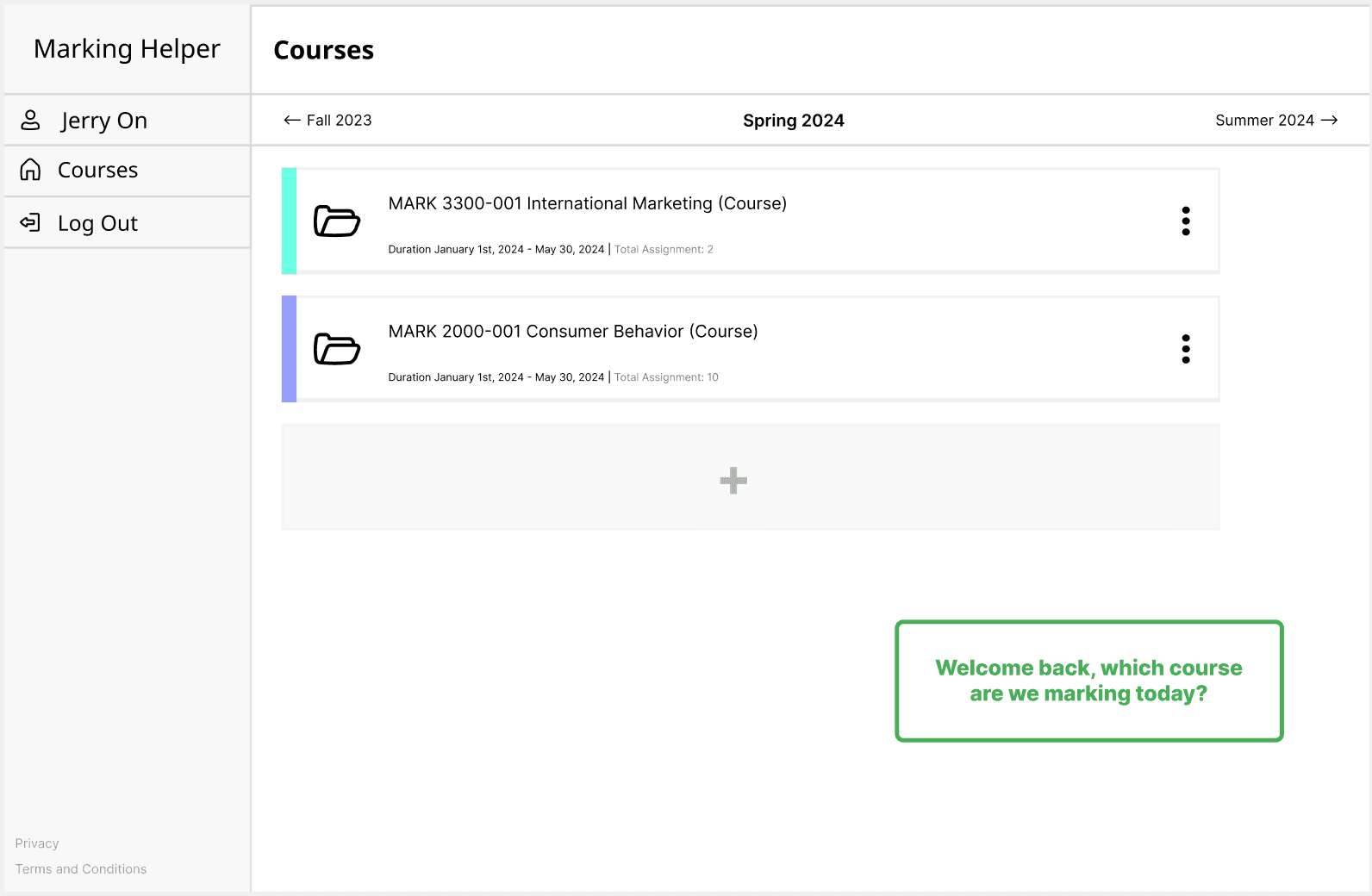This screenshot has height=896, width=1372.
Task: Click the purple color bar on Consumer Behavior
Action: tap(289, 349)
